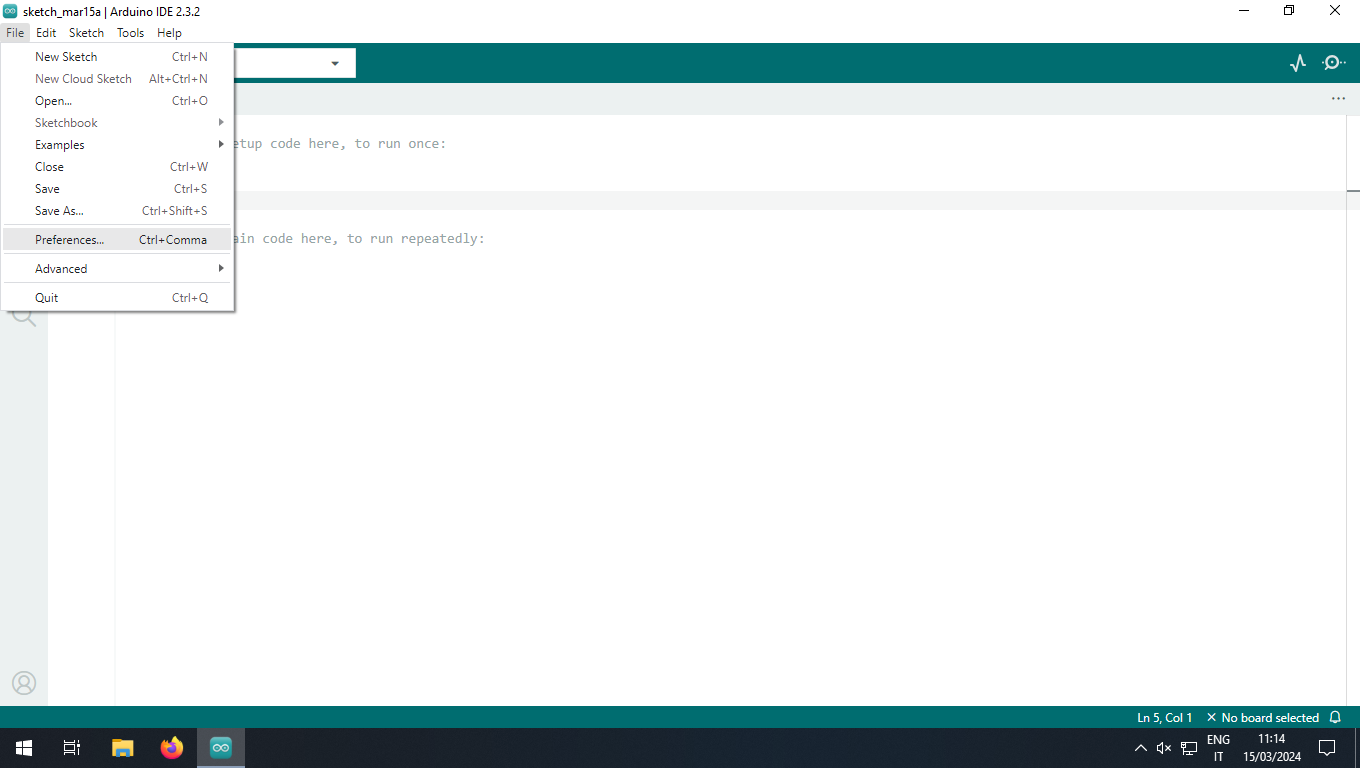Click 'Ln 5, Col 1' cursor position

click(x=1164, y=717)
